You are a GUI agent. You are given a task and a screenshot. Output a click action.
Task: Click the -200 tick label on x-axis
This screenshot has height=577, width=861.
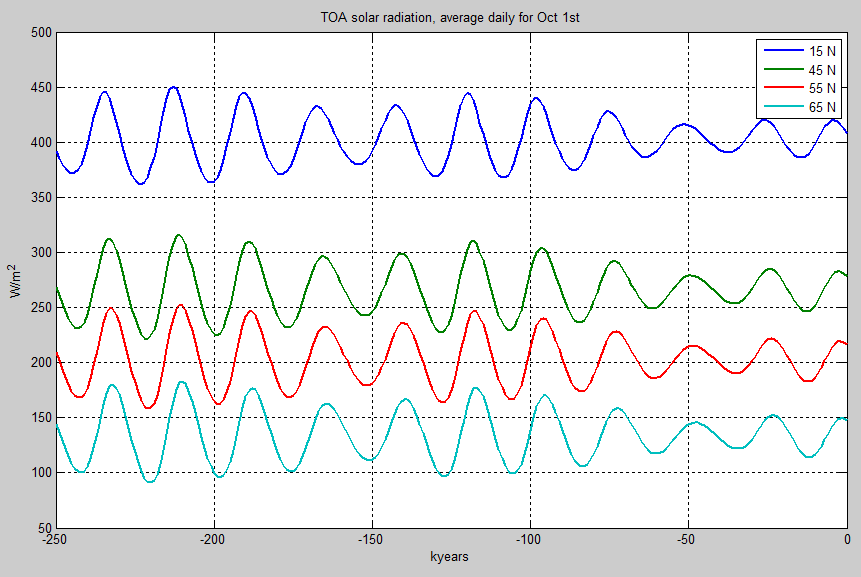pos(215,539)
